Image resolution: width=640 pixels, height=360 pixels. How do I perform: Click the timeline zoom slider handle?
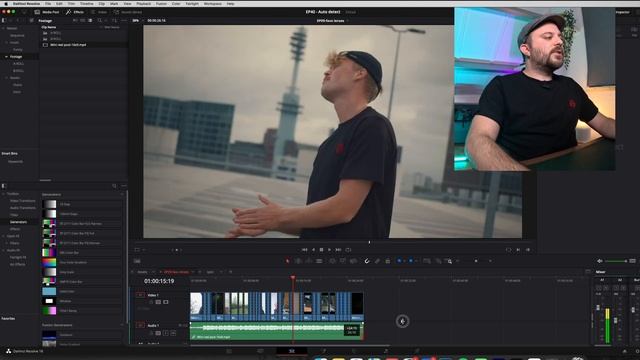pos(476,261)
